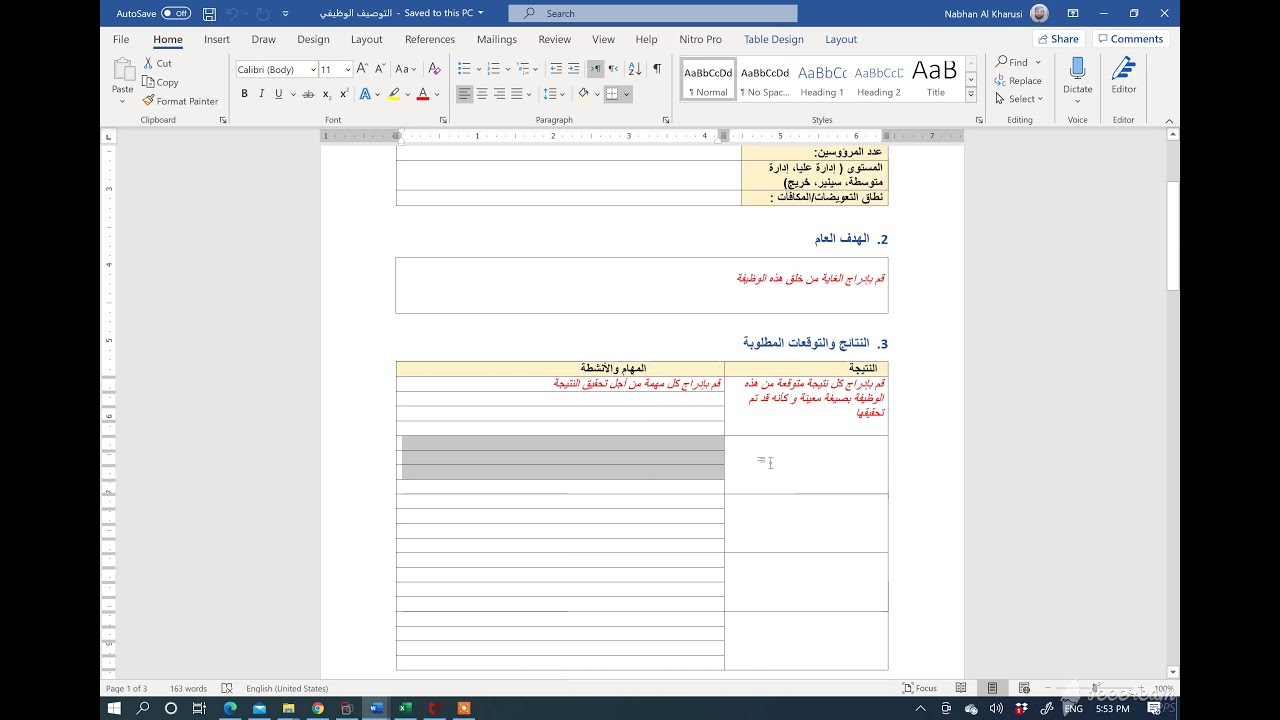This screenshot has width=1280, height=720.
Task: Click Focus in status bar
Action: coord(920,688)
